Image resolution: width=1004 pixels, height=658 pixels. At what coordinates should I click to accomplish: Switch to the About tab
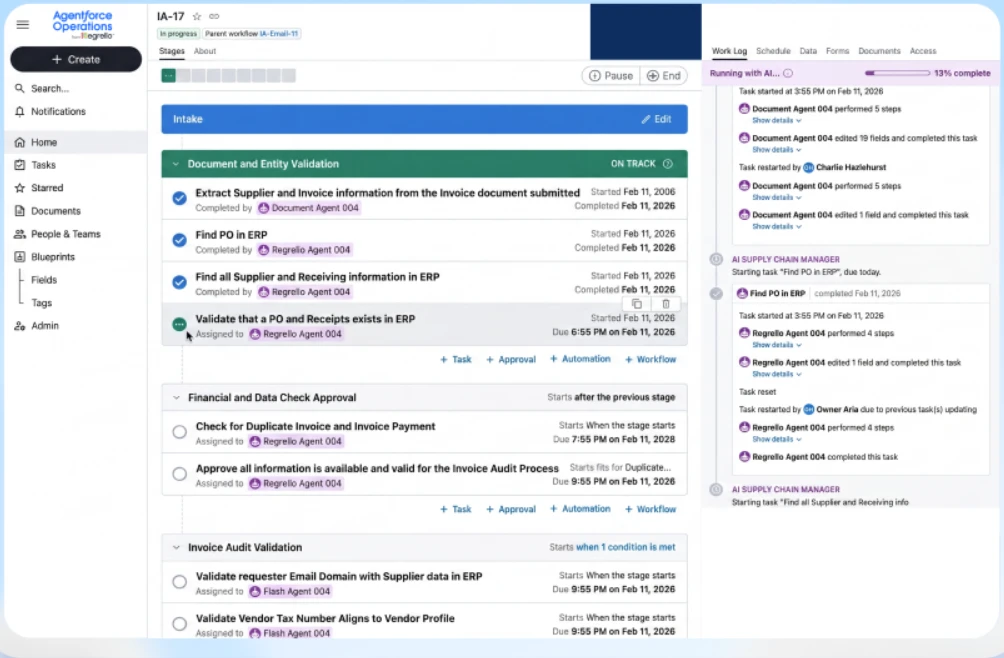coord(205,51)
